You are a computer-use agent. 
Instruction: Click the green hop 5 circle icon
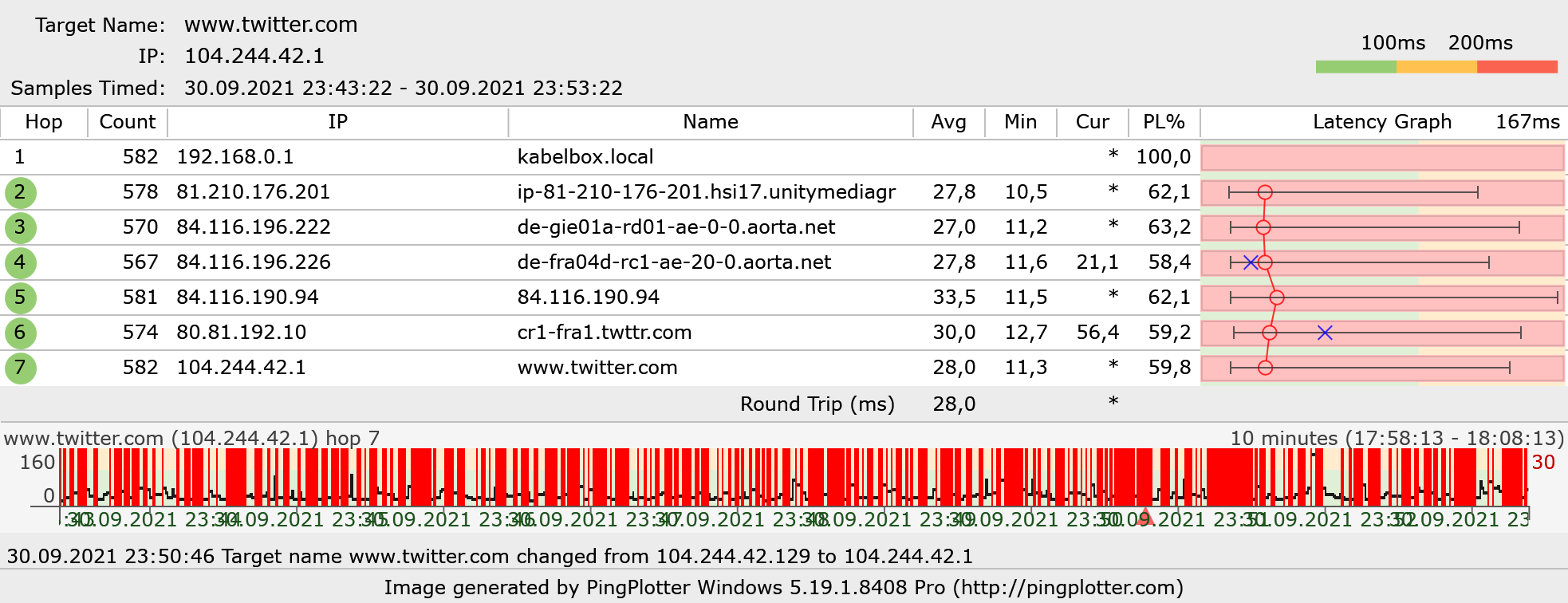tap(20, 298)
